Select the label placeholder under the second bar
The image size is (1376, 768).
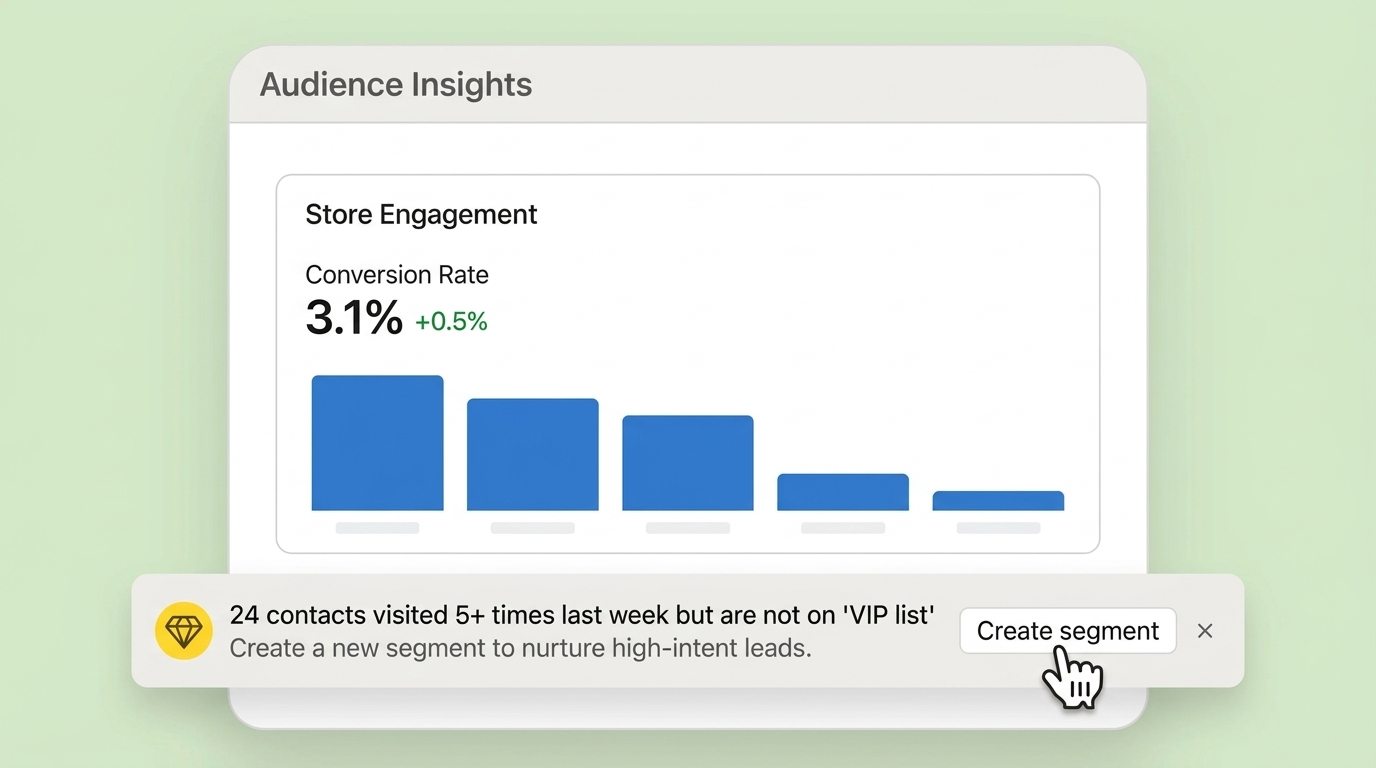click(x=533, y=528)
